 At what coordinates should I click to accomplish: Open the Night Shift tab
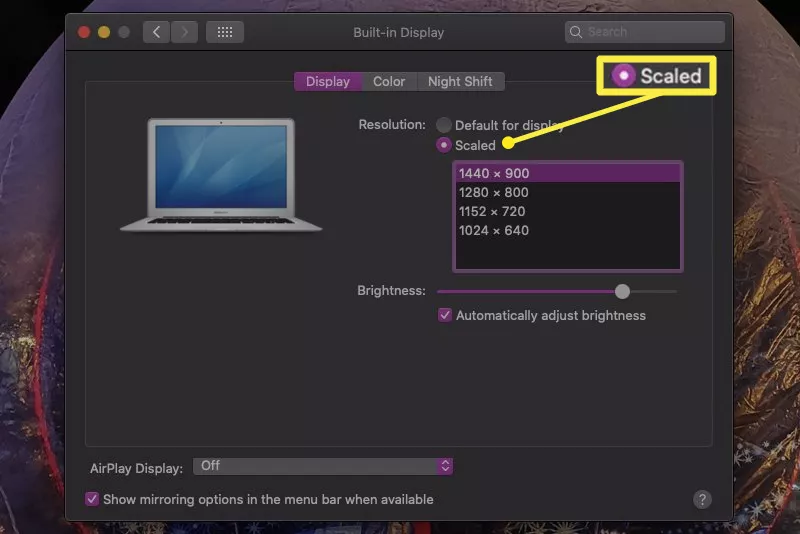[x=460, y=82]
